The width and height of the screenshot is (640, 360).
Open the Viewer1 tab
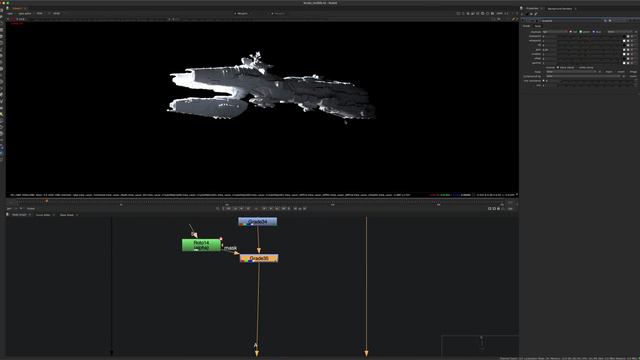[17, 8]
